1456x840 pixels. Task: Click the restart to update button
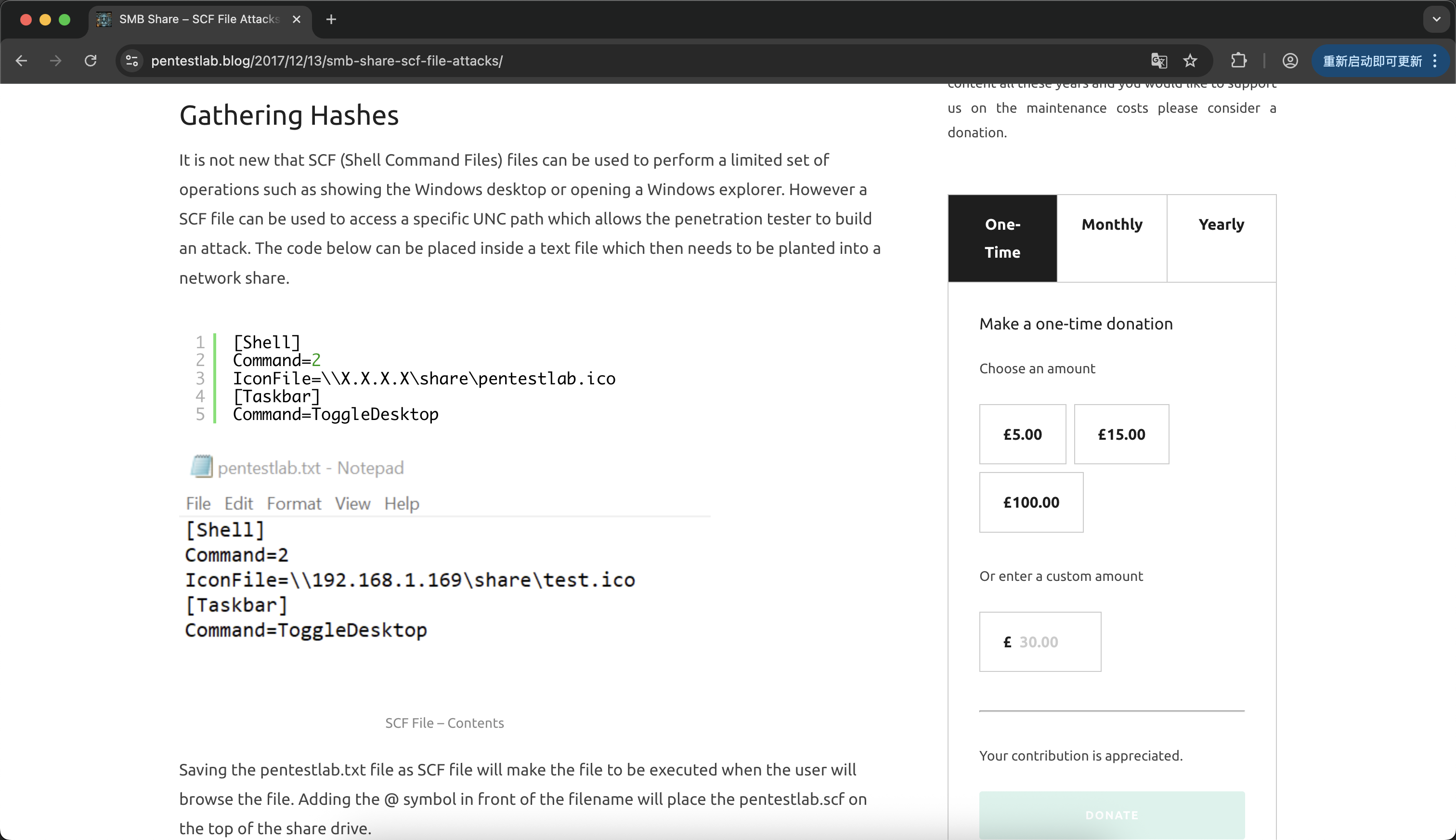pyautogui.click(x=1372, y=61)
